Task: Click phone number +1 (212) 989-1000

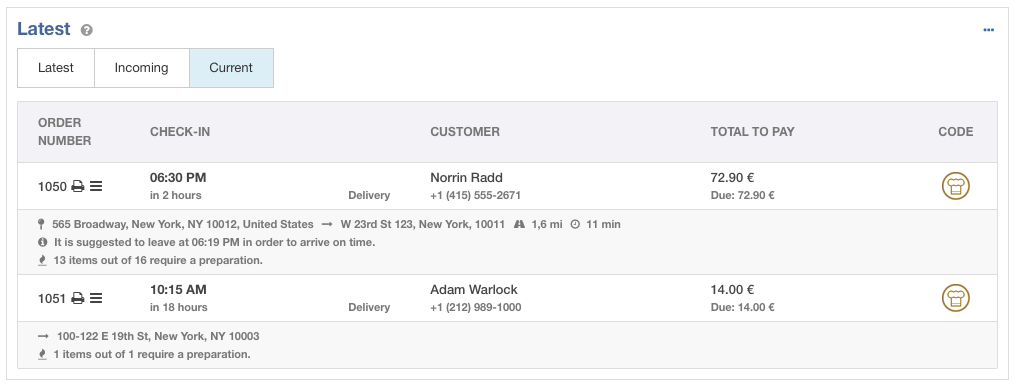Action: click(x=476, y=308)
